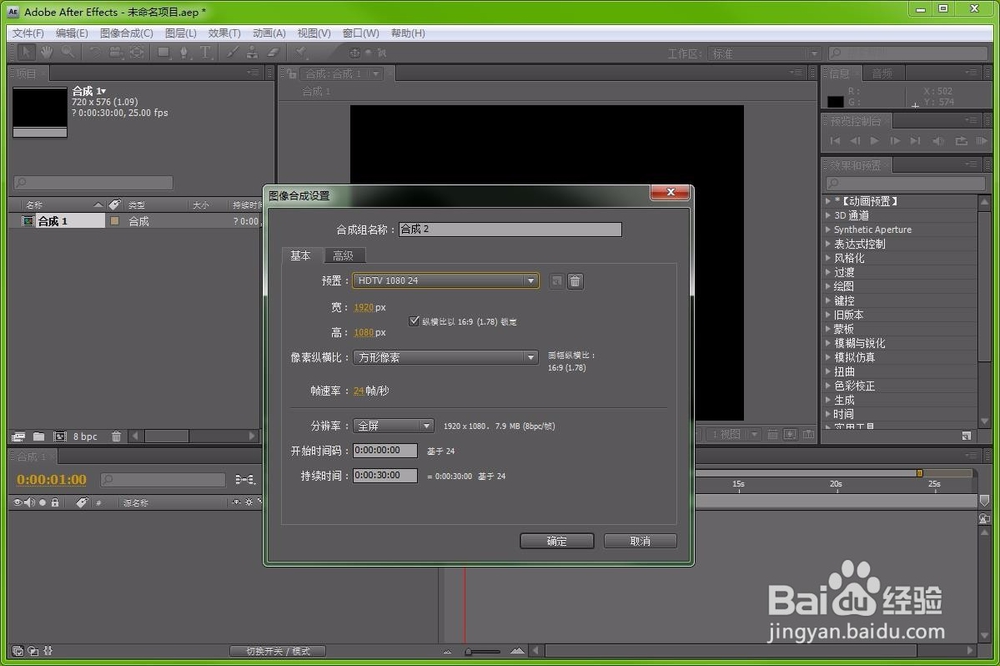Toggle the preview audio mute speaker
1000x666 pixels.
tap(938, 141)
